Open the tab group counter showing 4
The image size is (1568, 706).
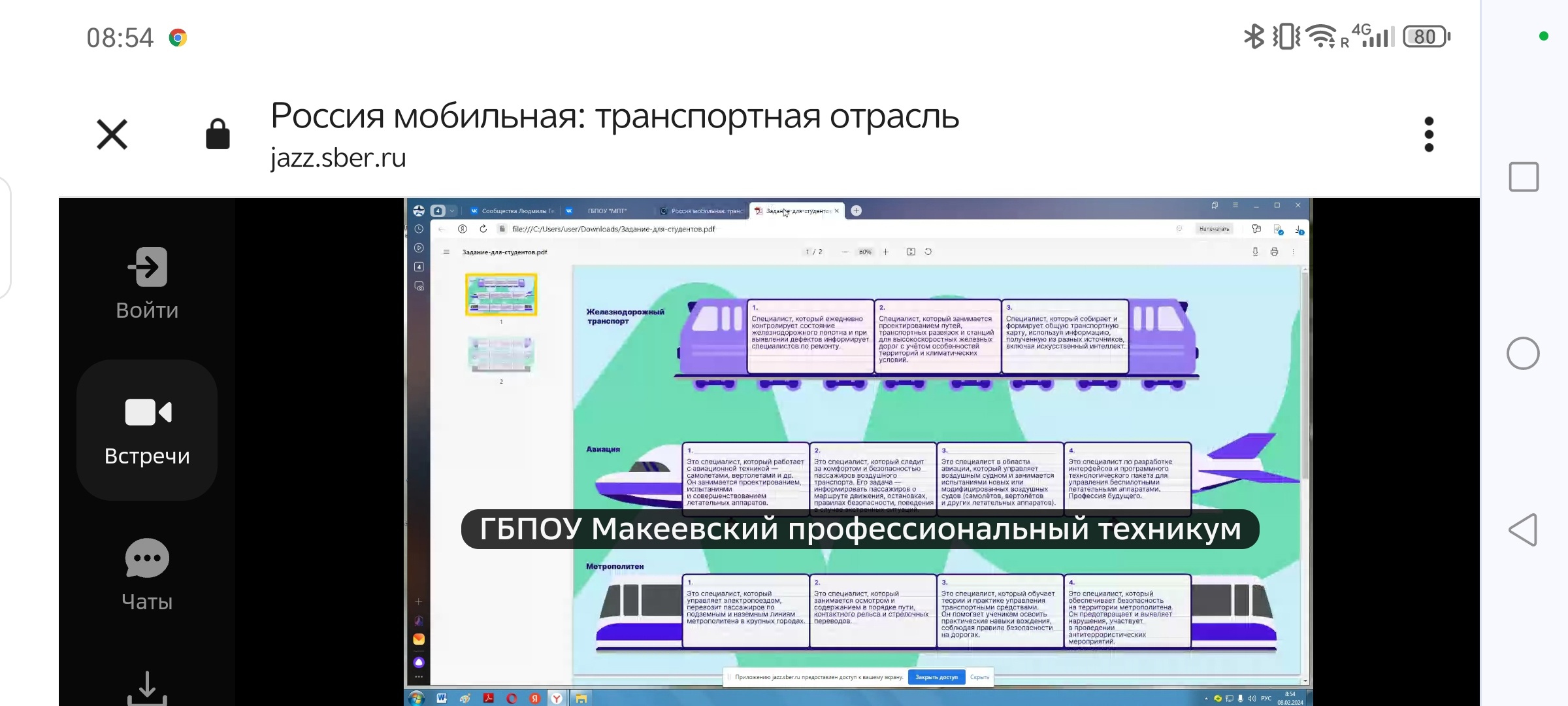point(438,210)
